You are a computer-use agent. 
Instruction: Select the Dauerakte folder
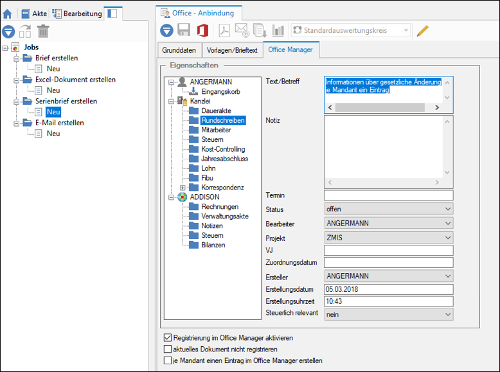click(x=216, y=111)
